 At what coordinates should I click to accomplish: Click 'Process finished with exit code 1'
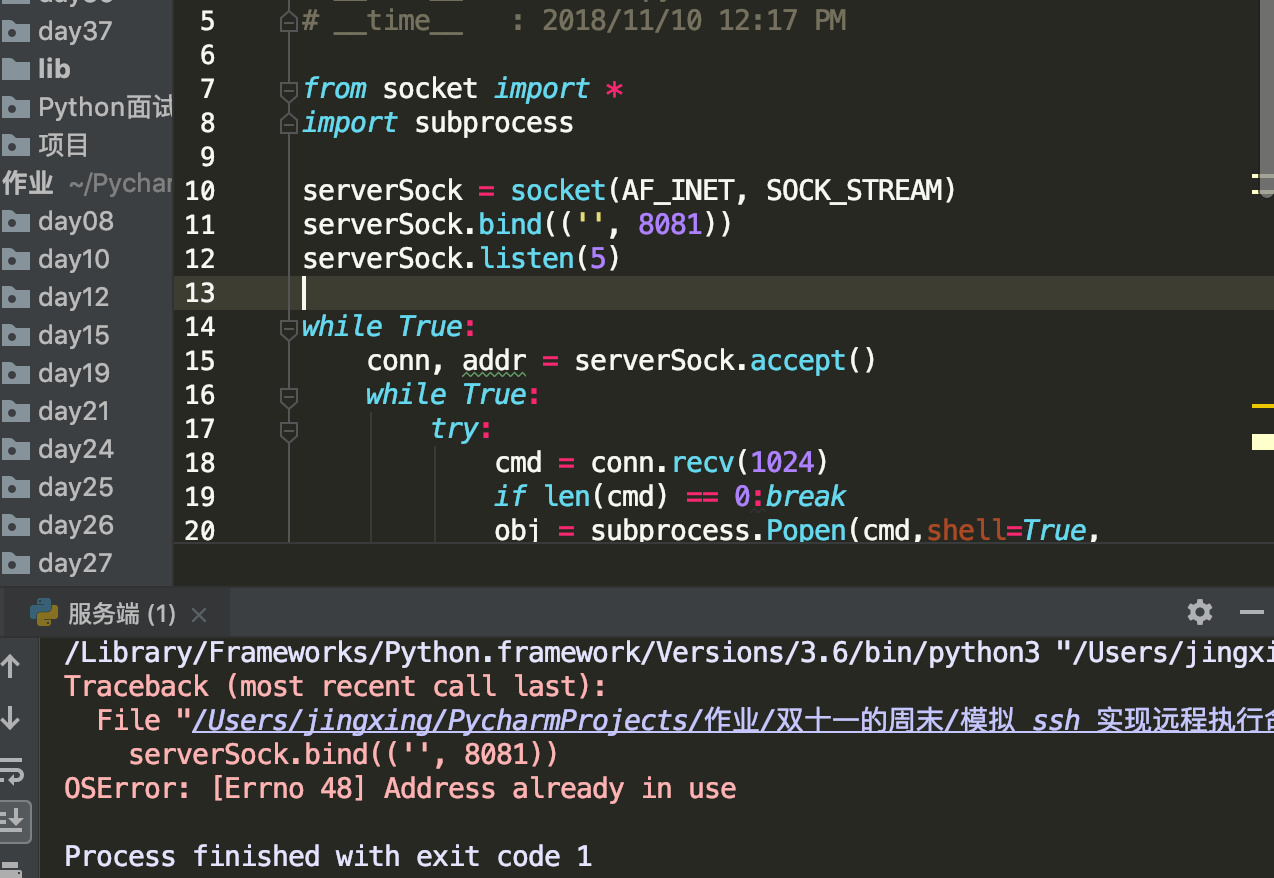tap(328, 857)
